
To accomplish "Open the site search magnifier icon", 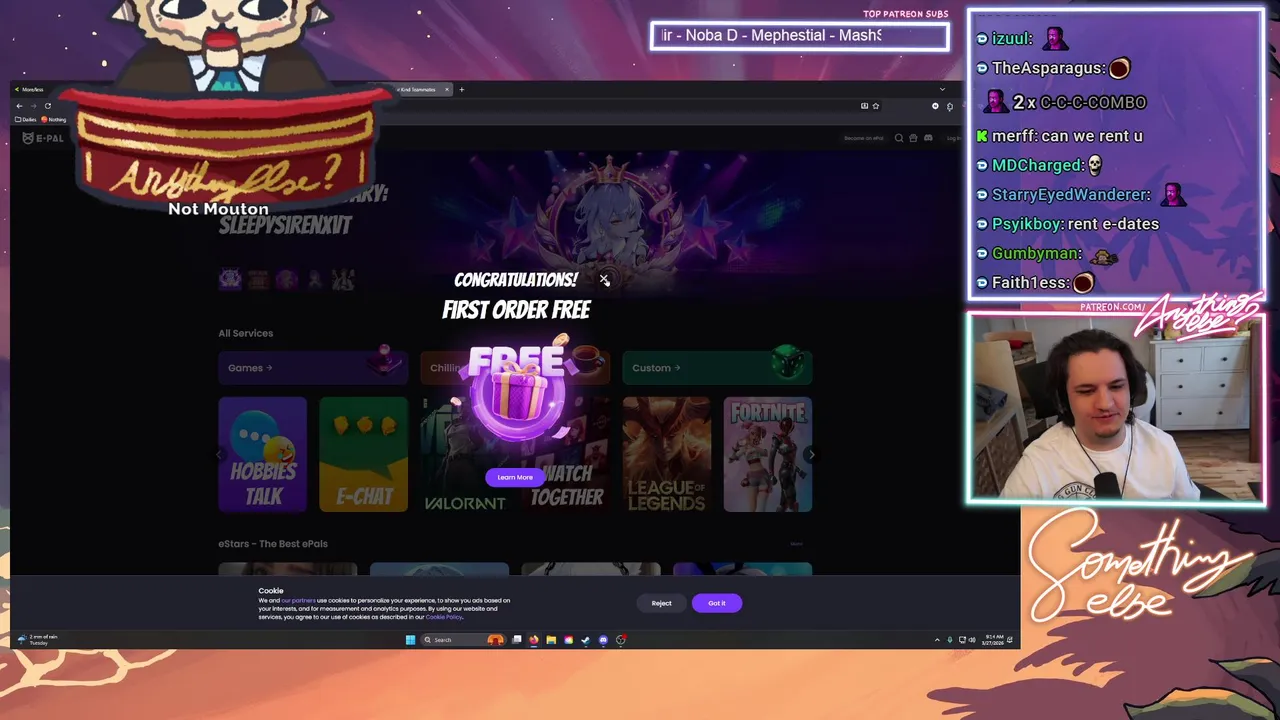I will tap(899, 138).
